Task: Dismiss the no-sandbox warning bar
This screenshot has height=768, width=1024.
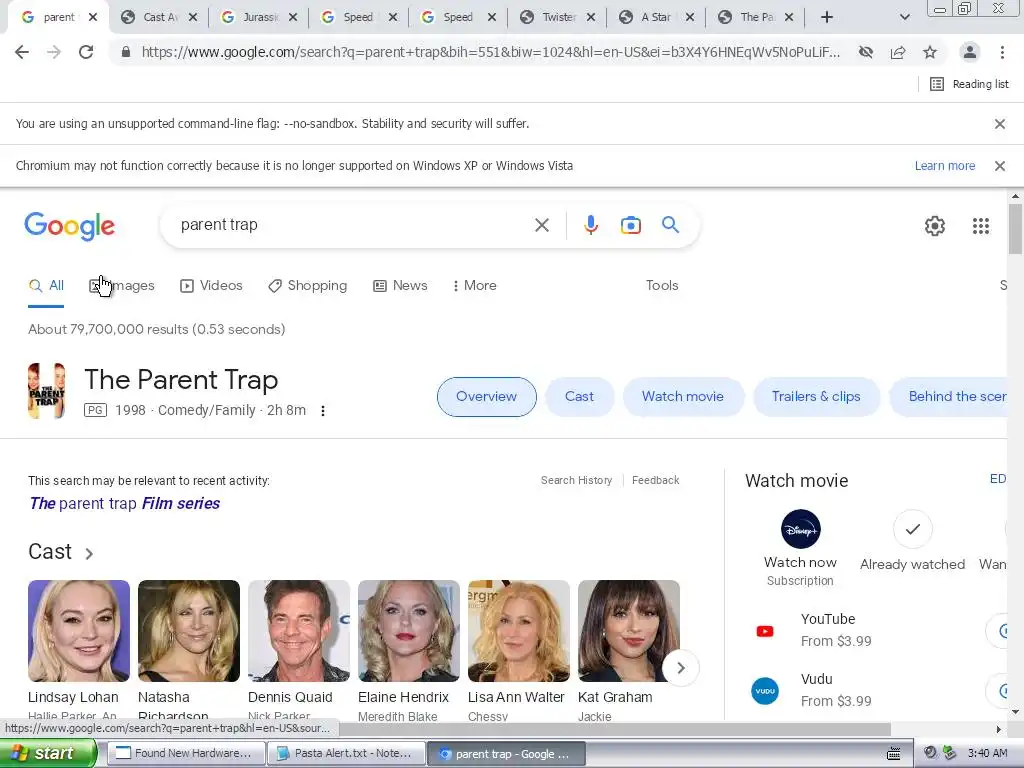Action: (x=999, y=123)
